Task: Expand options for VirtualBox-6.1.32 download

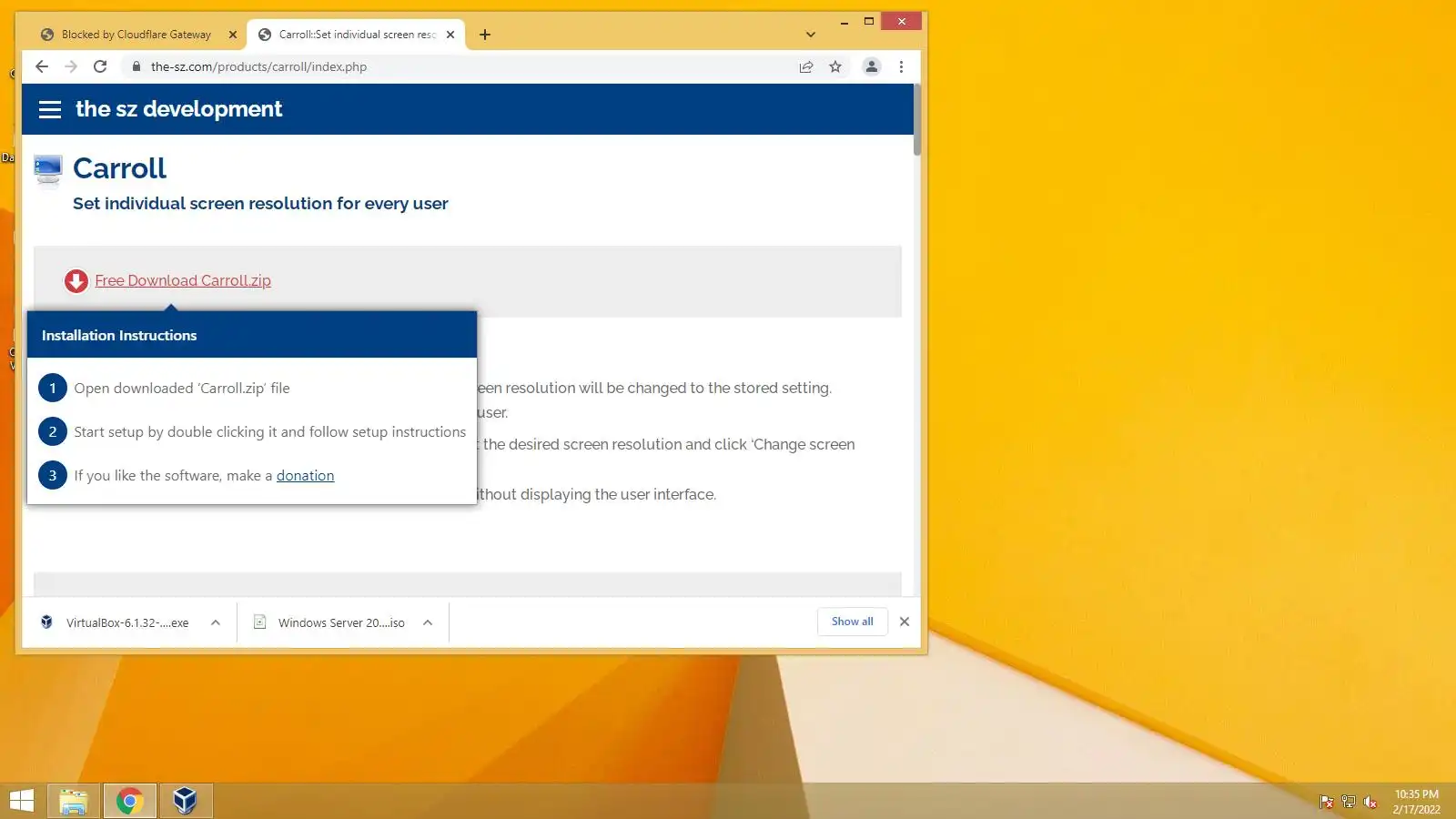Action: coord(216,622)
